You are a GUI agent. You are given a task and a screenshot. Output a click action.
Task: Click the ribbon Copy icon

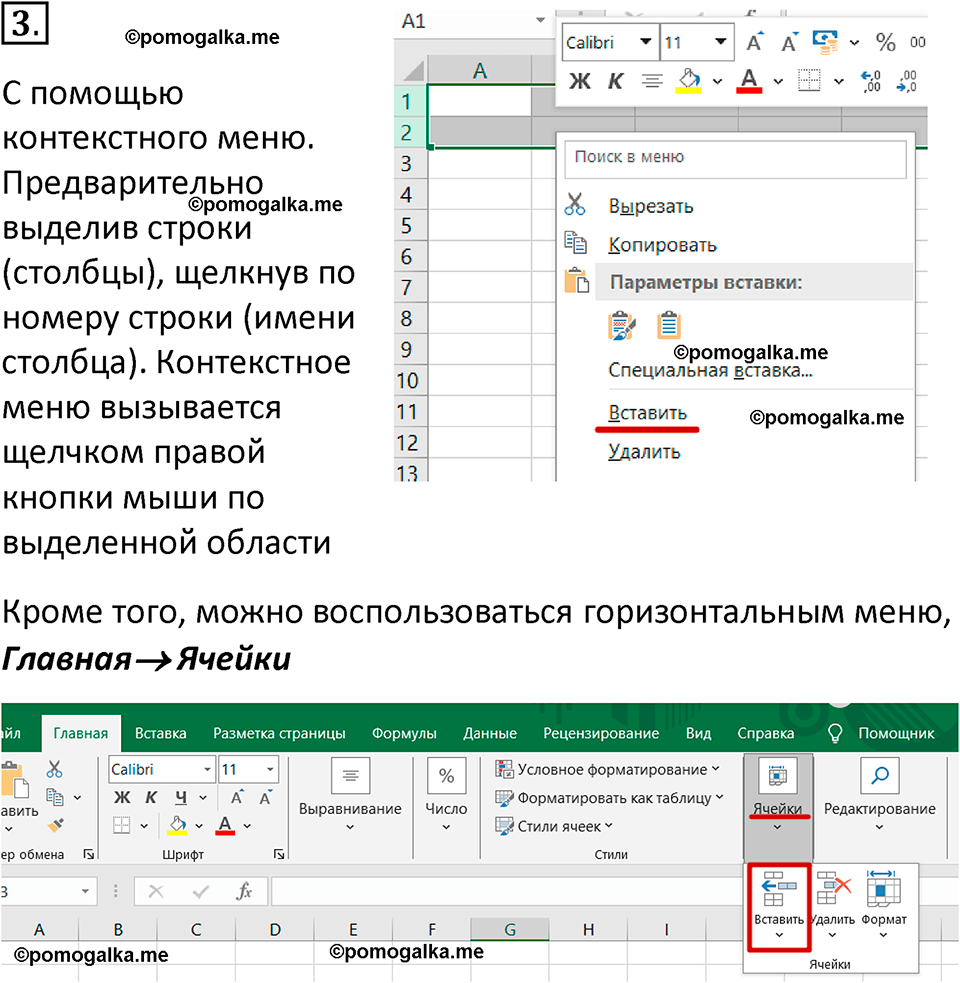tap(55, 797)
